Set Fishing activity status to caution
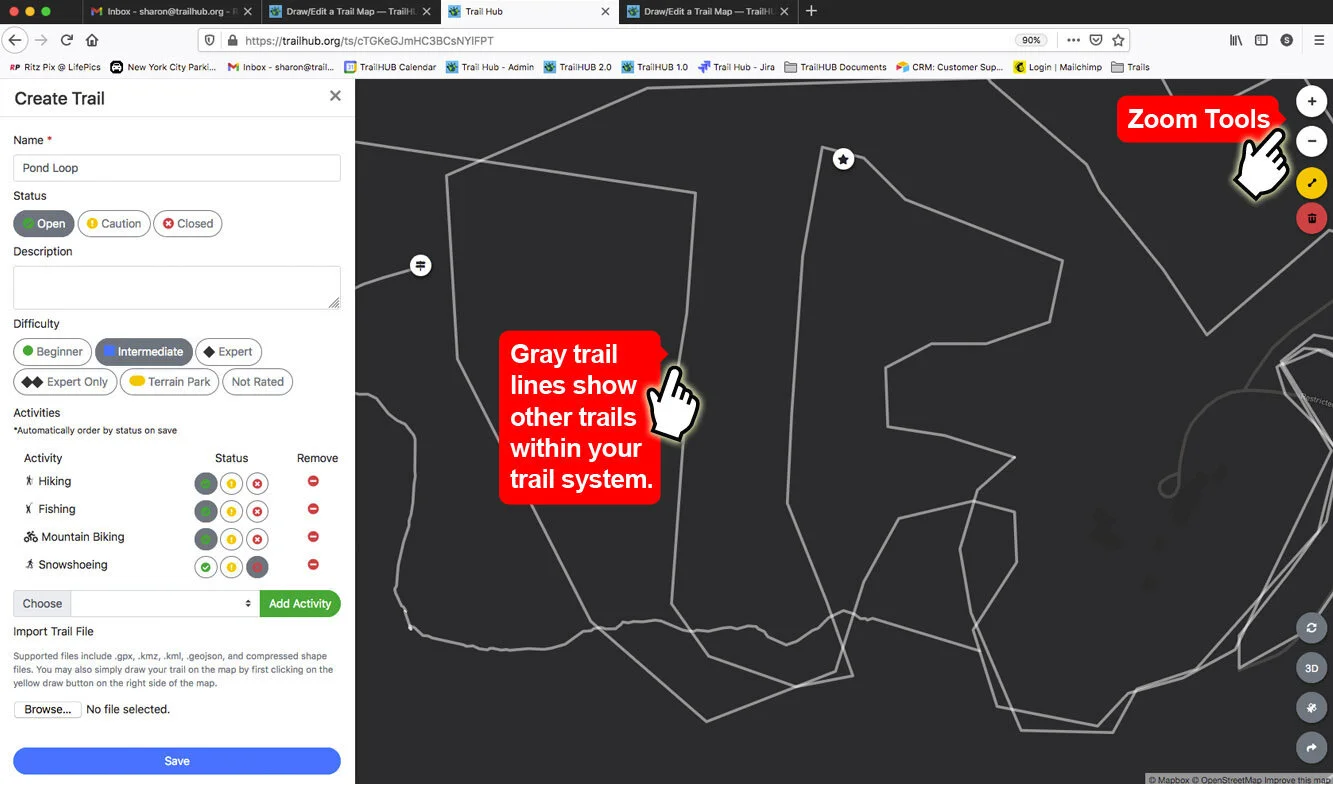Screen dimensions: 1333x785 click(231, 512)
